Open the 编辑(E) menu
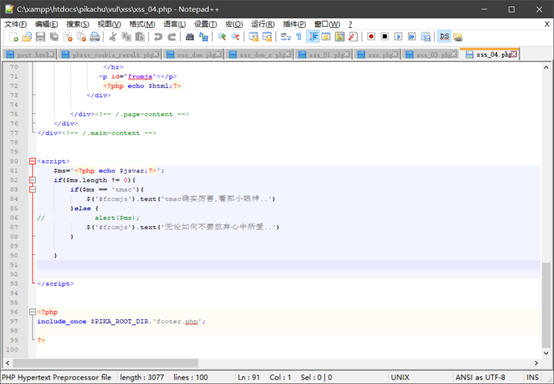 click(x=46, y=24)
